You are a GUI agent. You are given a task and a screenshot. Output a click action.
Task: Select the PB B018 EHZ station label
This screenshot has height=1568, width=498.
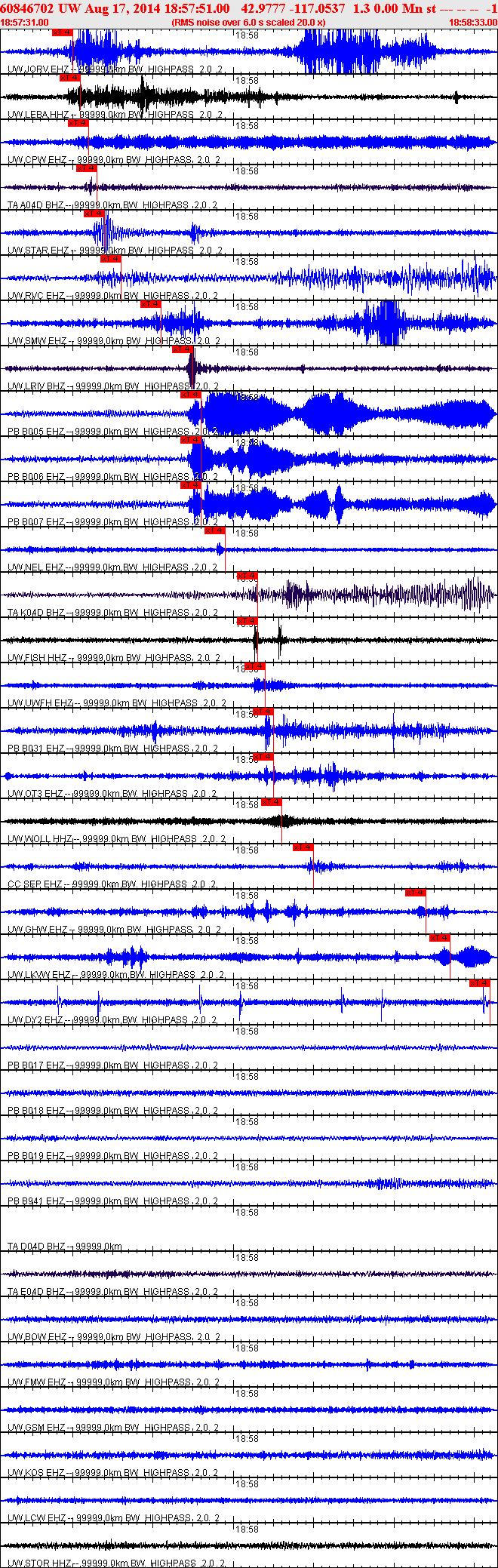tap(36, 1111)
